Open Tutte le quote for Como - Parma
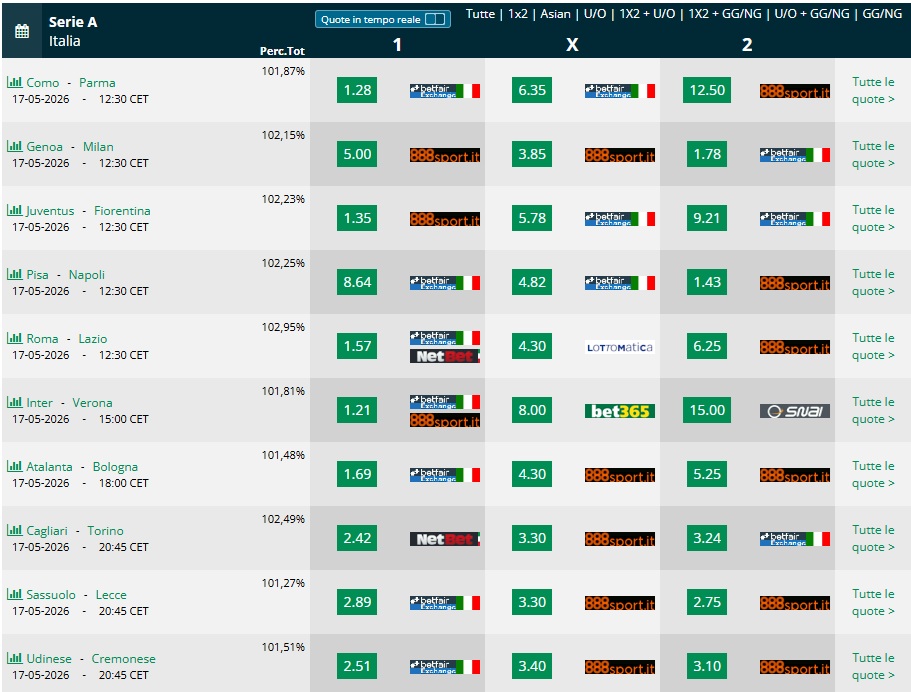This screenshot has width=911, height=692. (873, 90)
